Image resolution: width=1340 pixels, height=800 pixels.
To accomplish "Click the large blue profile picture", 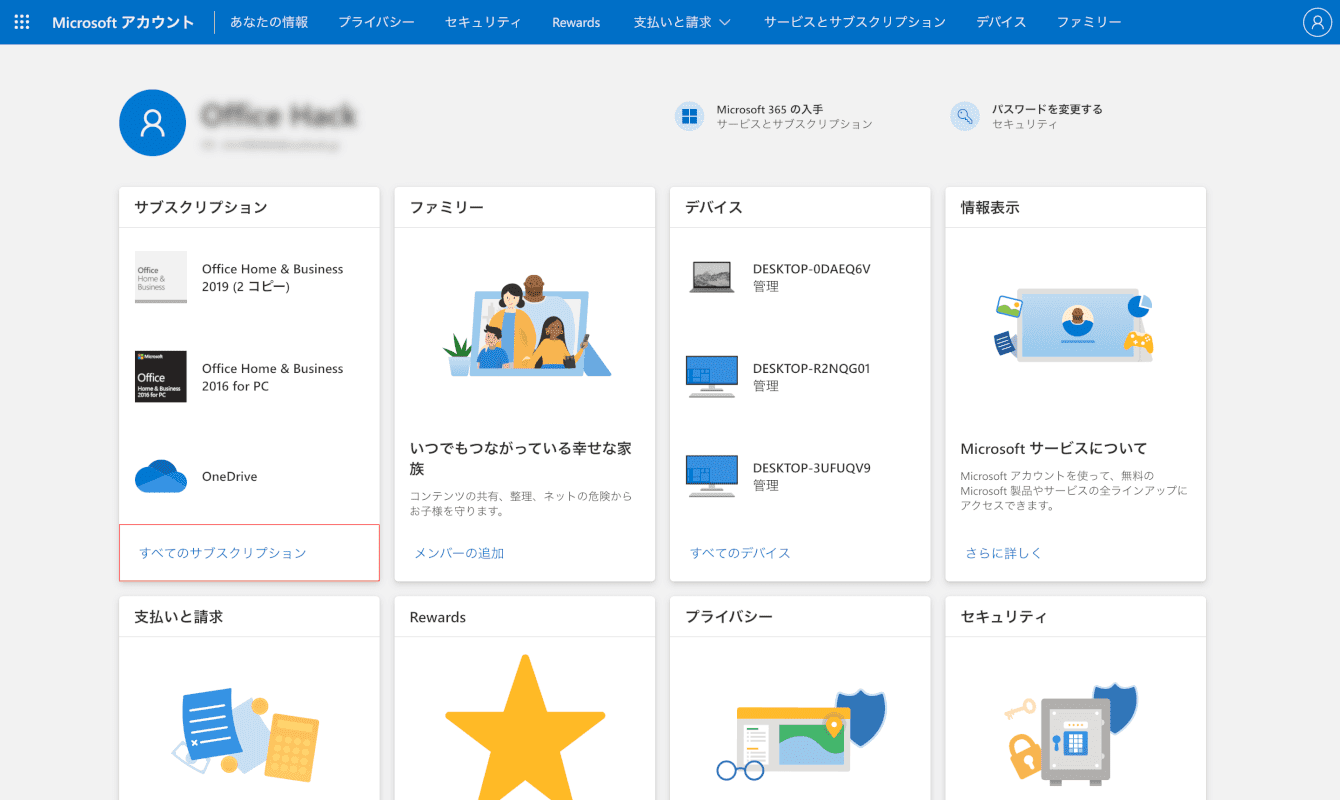I will click(x=152, y=123).
